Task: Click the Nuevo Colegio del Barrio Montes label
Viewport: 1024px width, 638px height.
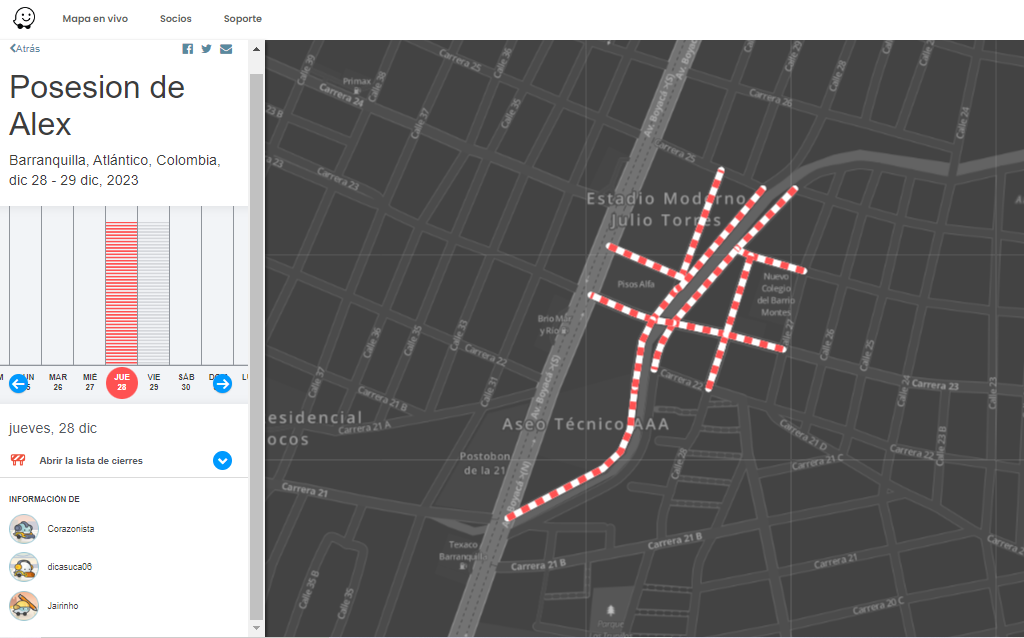Action: [776, 295]
